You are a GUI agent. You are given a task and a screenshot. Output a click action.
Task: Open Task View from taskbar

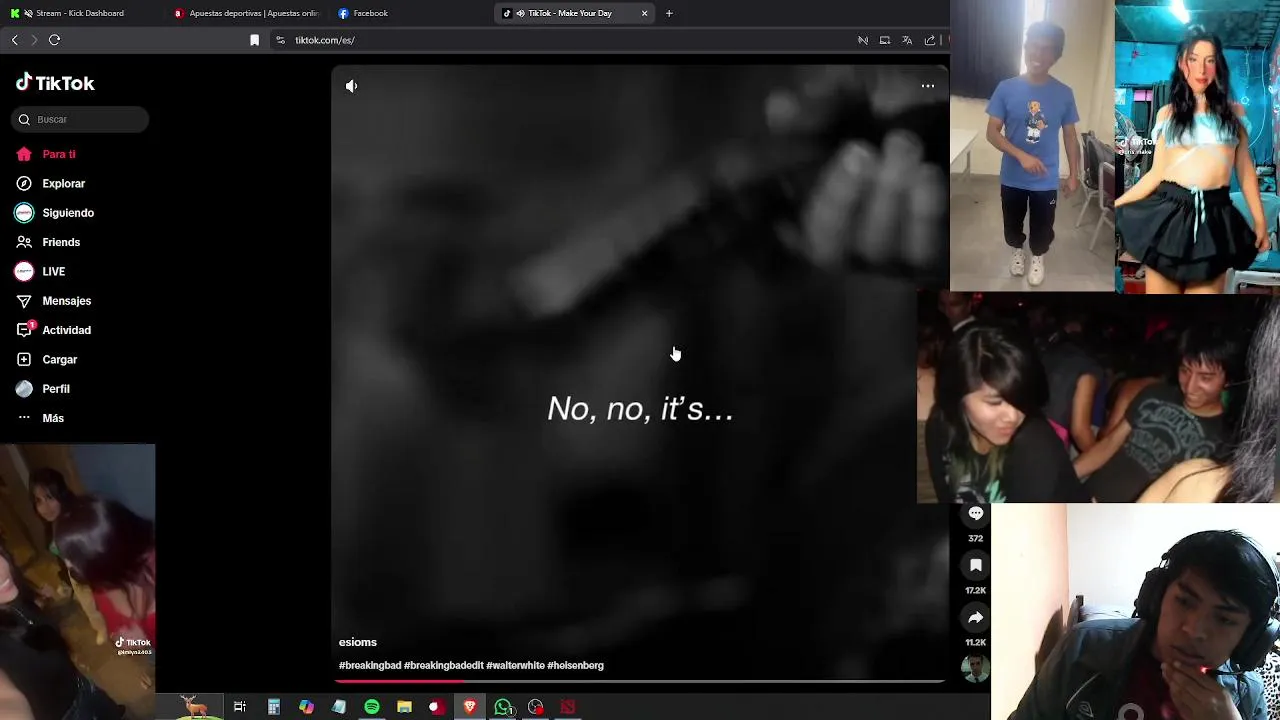(x=240, y=707)
